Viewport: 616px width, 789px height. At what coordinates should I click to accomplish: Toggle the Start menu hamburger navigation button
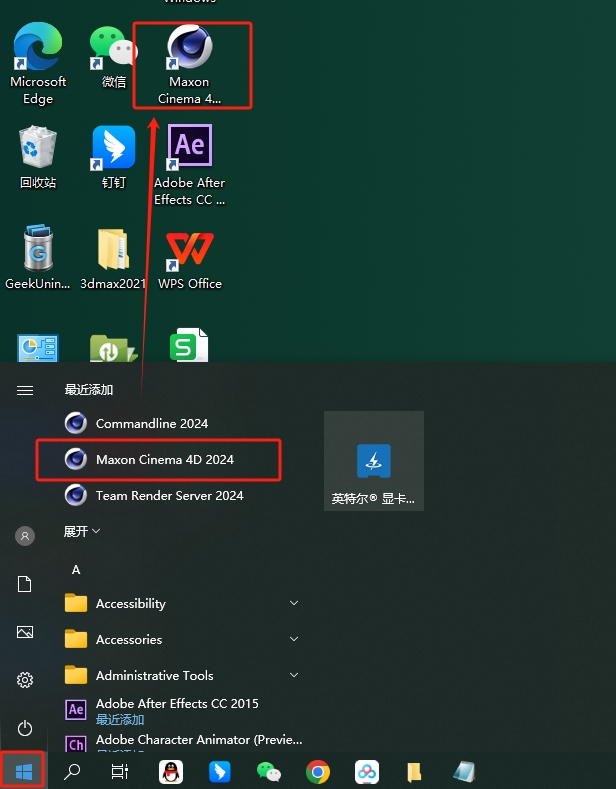click(x=25, y=390)
